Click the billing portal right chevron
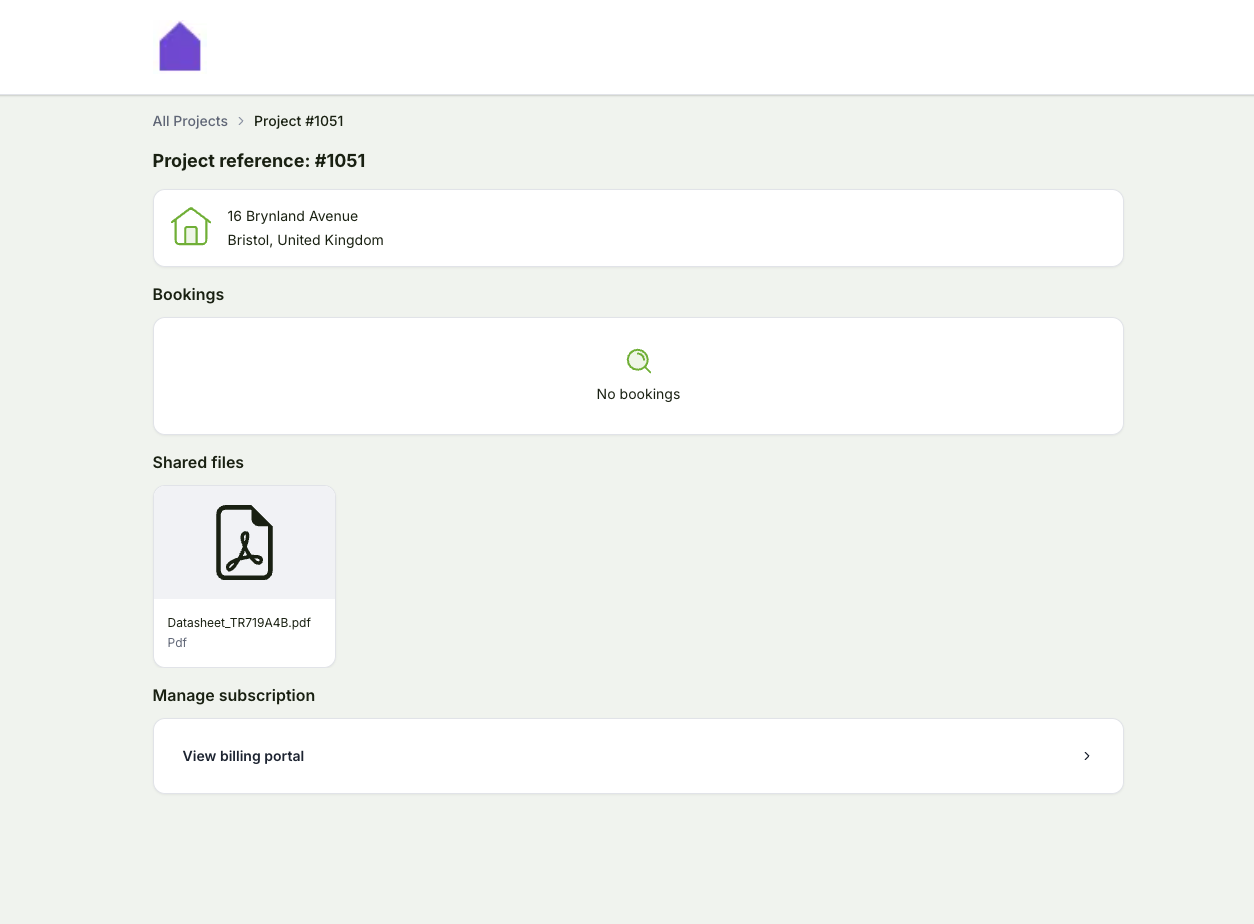The width and height of the screenshot is (1254, 924). tap(1087, 756)
